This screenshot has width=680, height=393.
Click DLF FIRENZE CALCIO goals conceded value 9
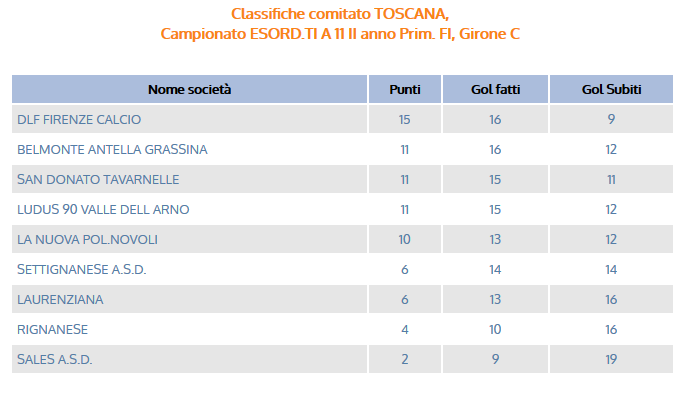[611, 120]
